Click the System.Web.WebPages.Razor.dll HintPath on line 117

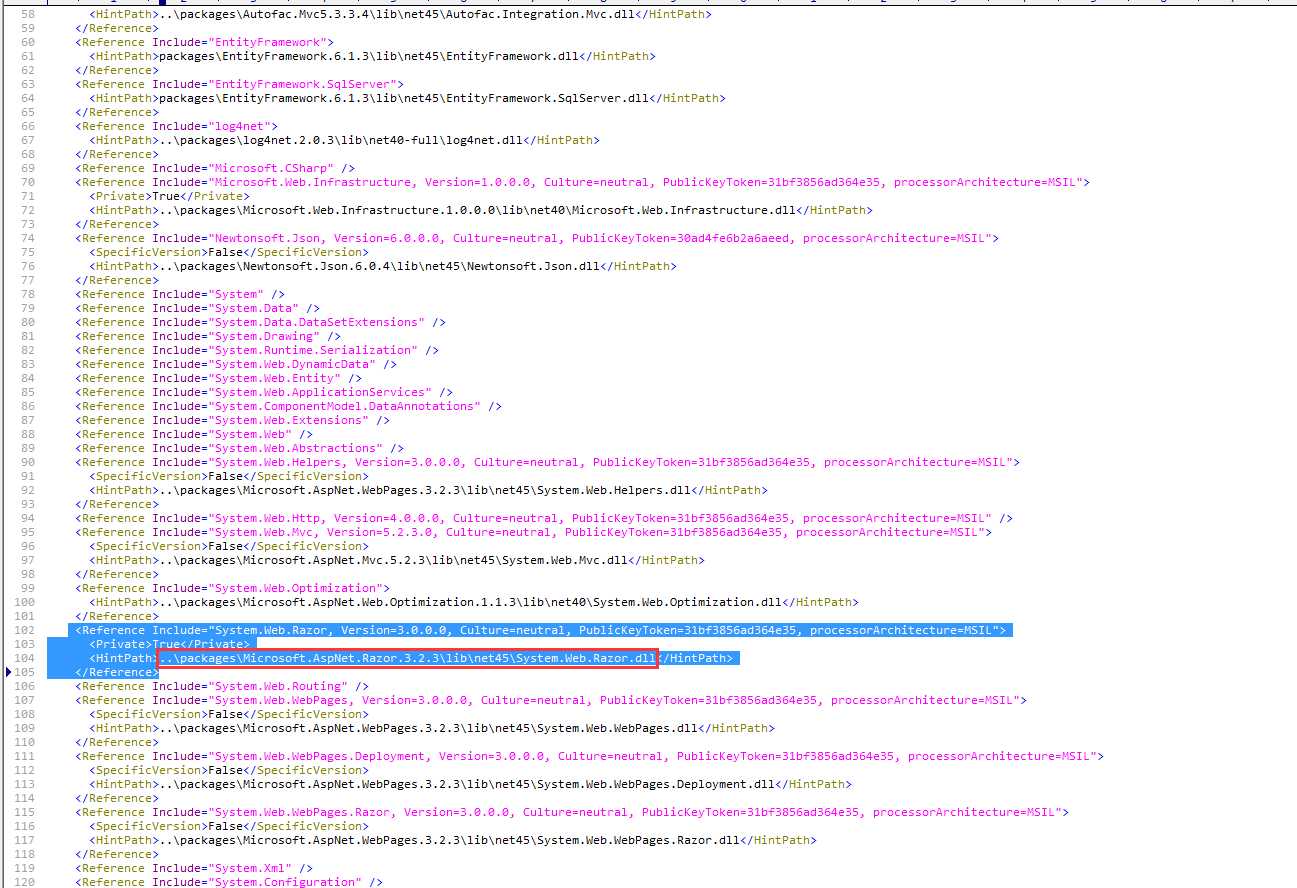(453, 840)
